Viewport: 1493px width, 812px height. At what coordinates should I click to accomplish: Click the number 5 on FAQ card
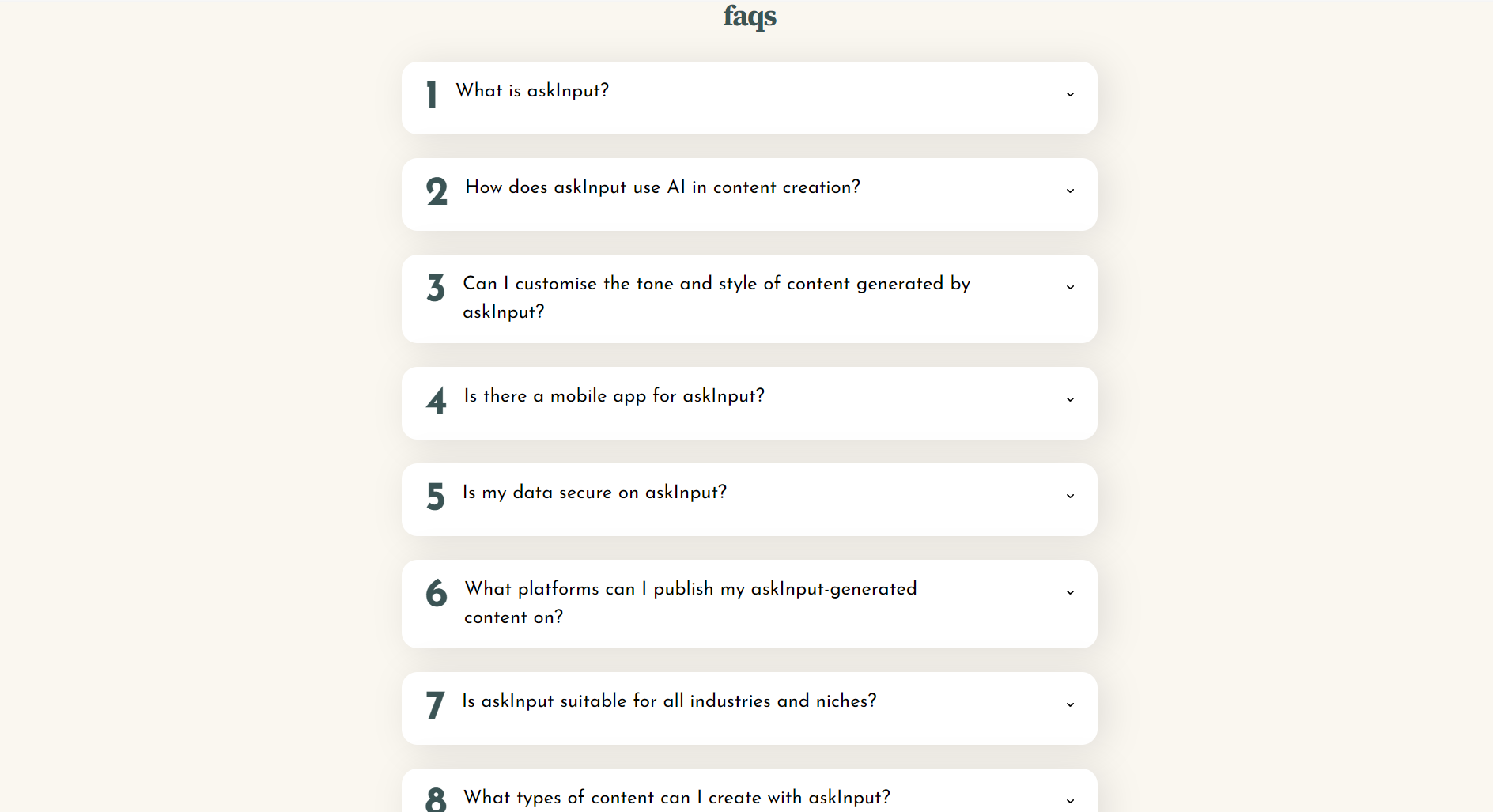click(436, 497)
